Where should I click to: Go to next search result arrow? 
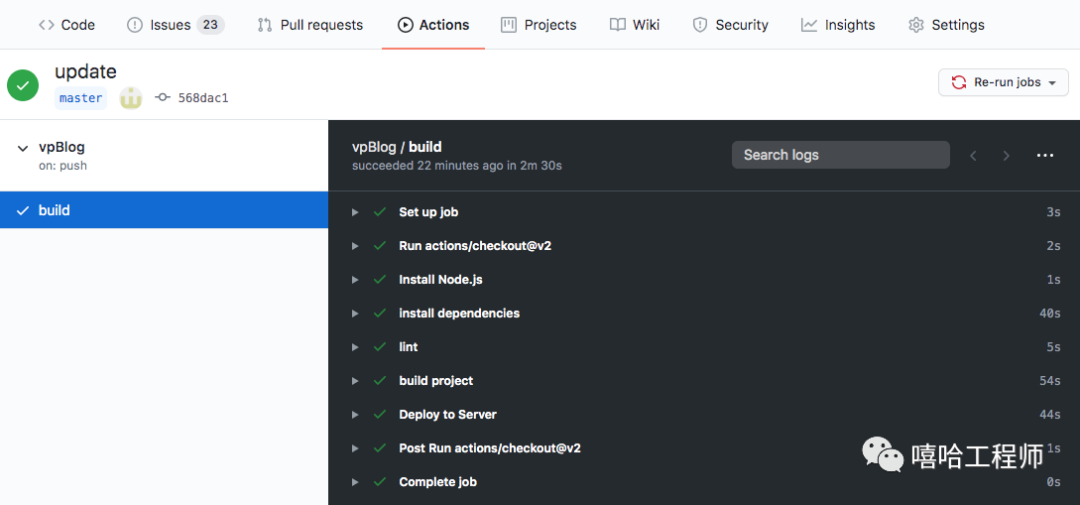(x=1006, y=156)
